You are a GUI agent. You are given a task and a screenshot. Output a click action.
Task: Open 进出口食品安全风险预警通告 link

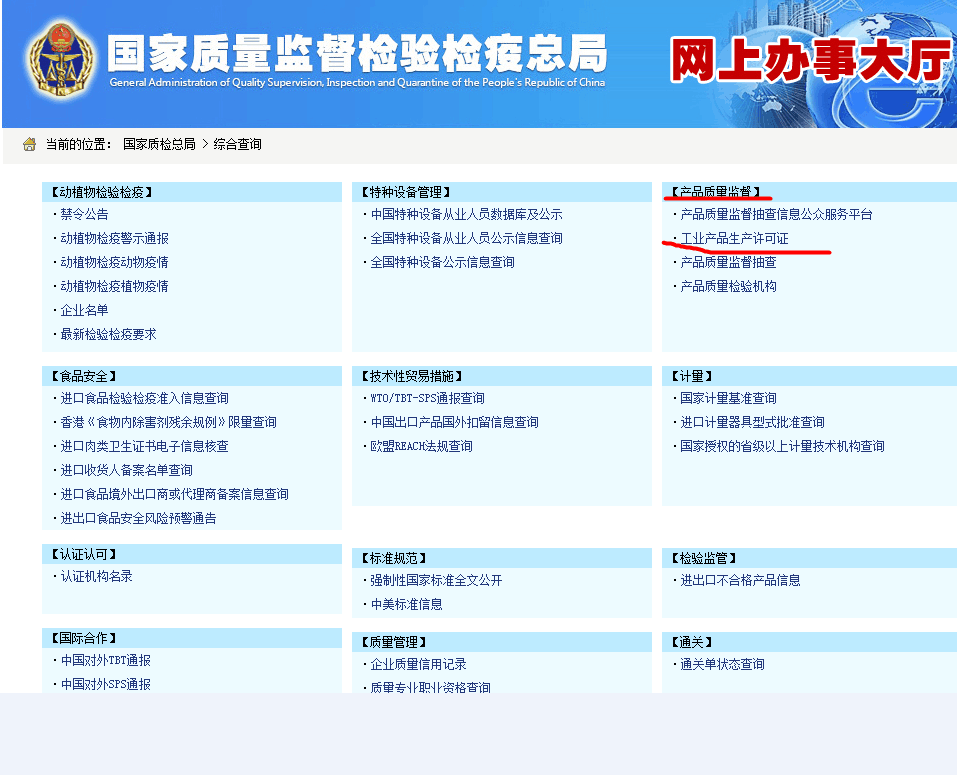(x=138, y=518)
